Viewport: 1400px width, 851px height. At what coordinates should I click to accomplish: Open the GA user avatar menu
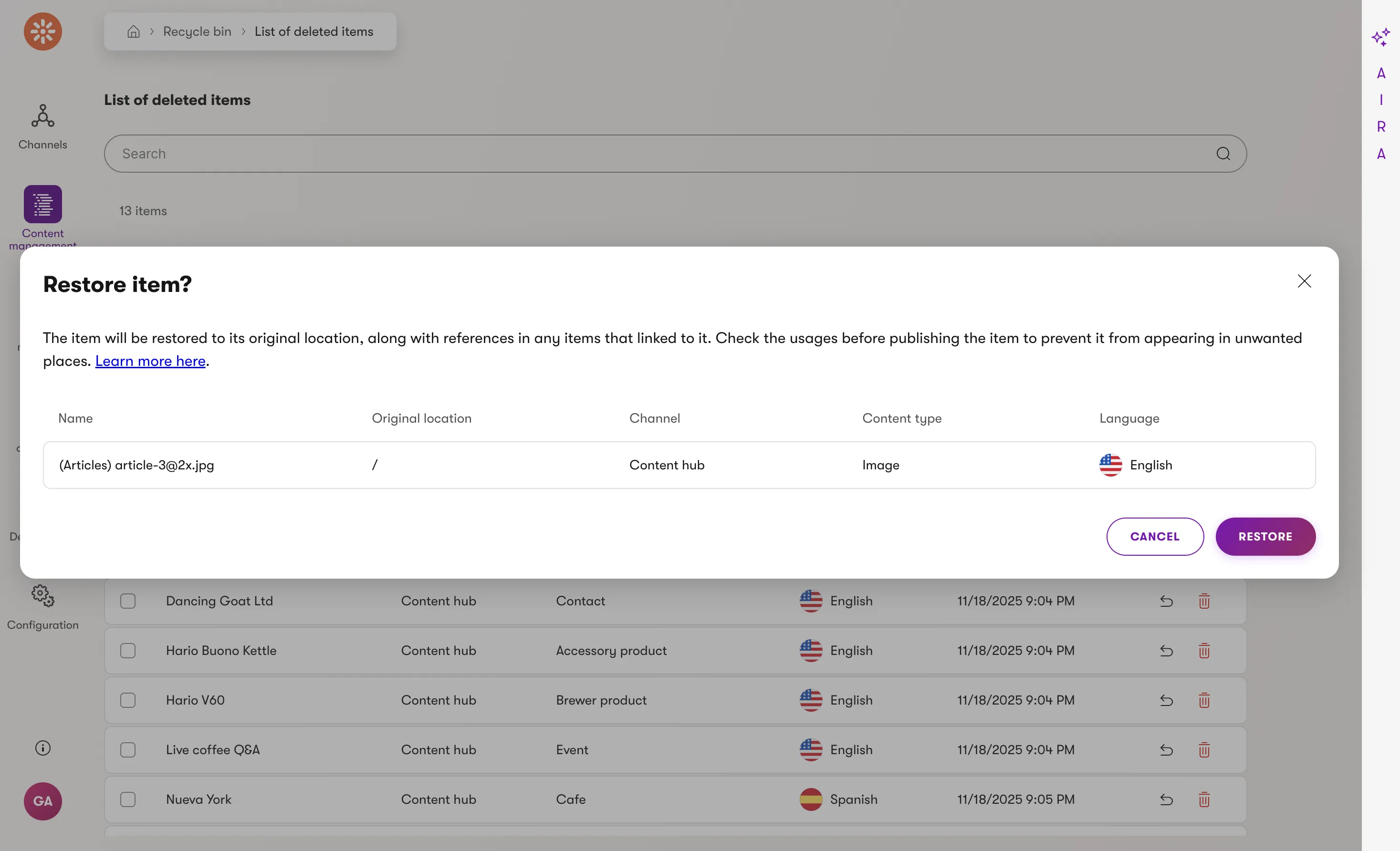(42, 800)
